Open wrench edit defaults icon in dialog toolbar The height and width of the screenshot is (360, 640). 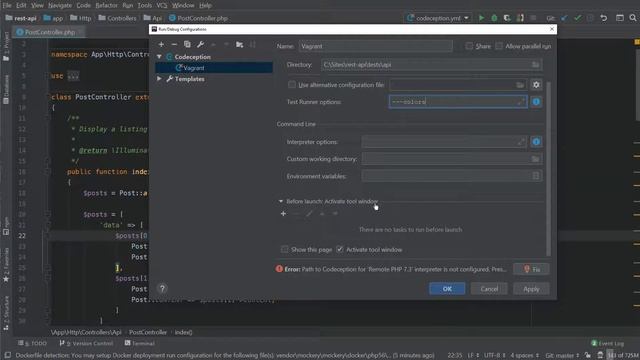point(200,44)
